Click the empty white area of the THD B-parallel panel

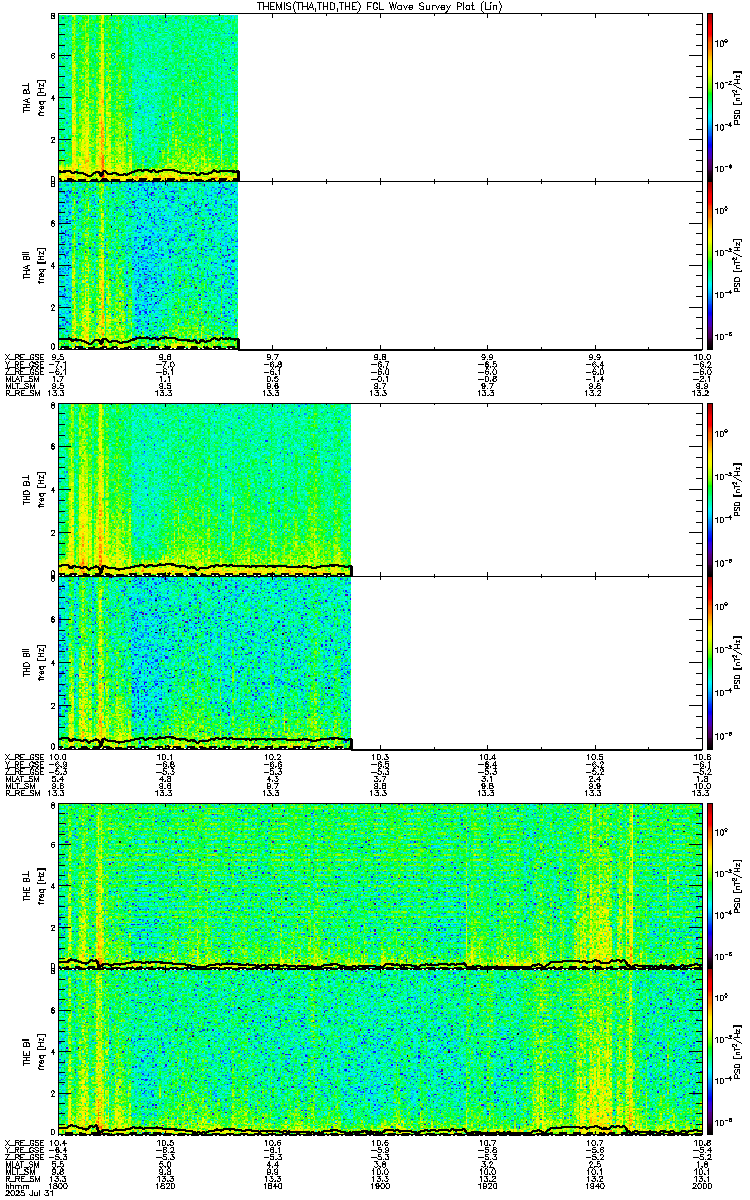click(x=525, y=662)
